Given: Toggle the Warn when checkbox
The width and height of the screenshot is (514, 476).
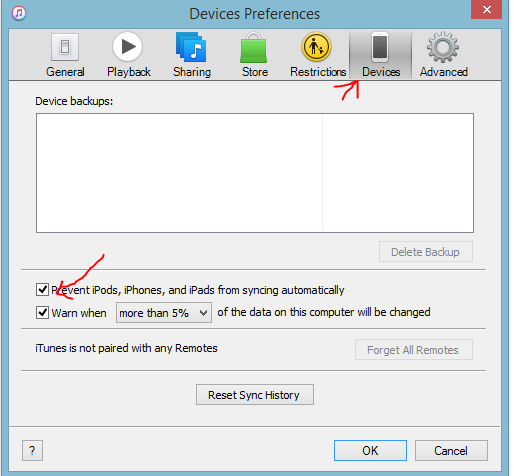Looking at the screenshot, I should point(42,313).
